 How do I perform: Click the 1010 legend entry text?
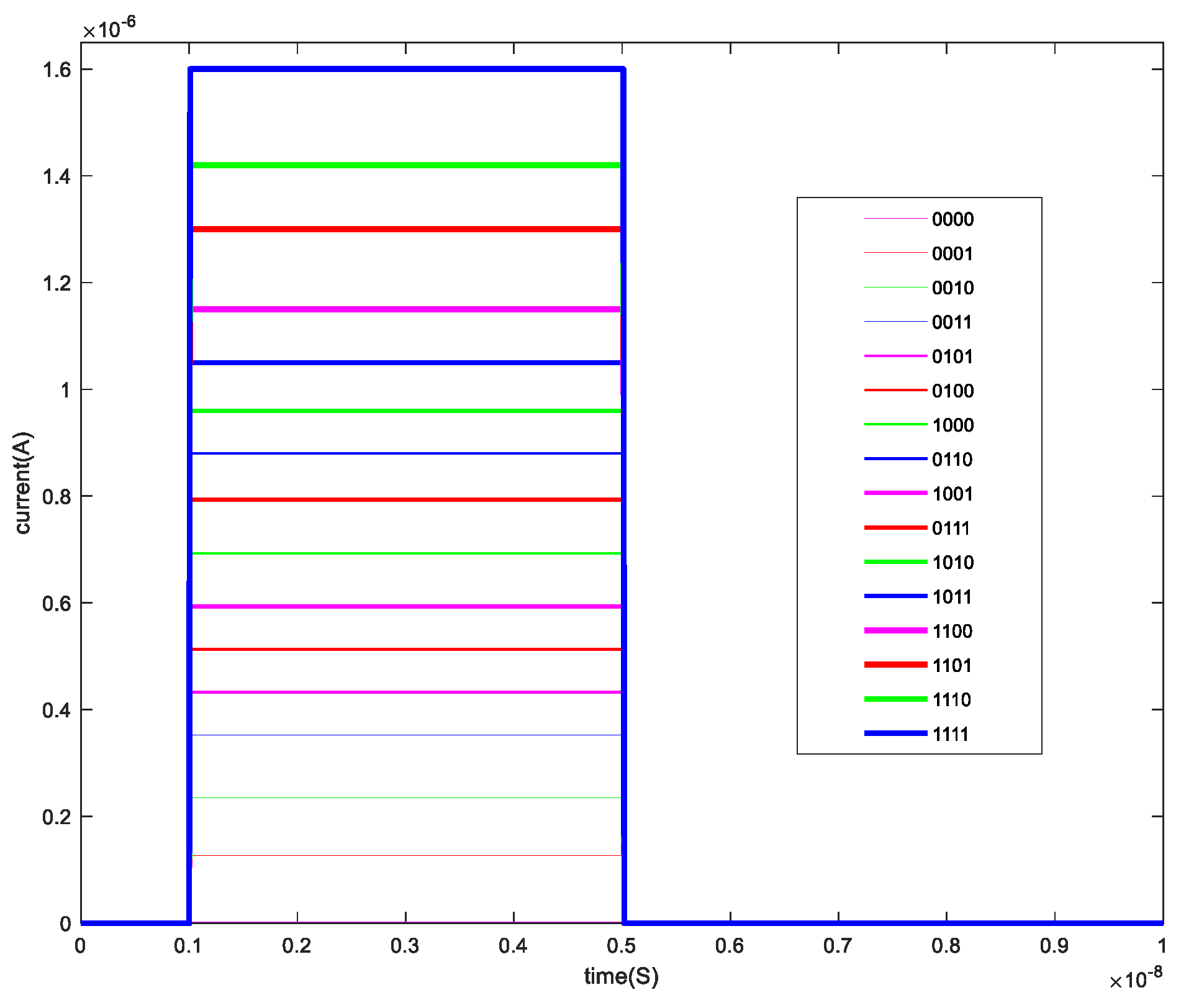click(952, 563)
